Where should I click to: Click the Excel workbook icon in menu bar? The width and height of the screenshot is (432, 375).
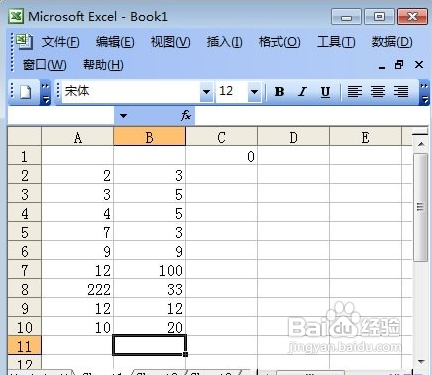pyautogui.click(x=24, y=42)
